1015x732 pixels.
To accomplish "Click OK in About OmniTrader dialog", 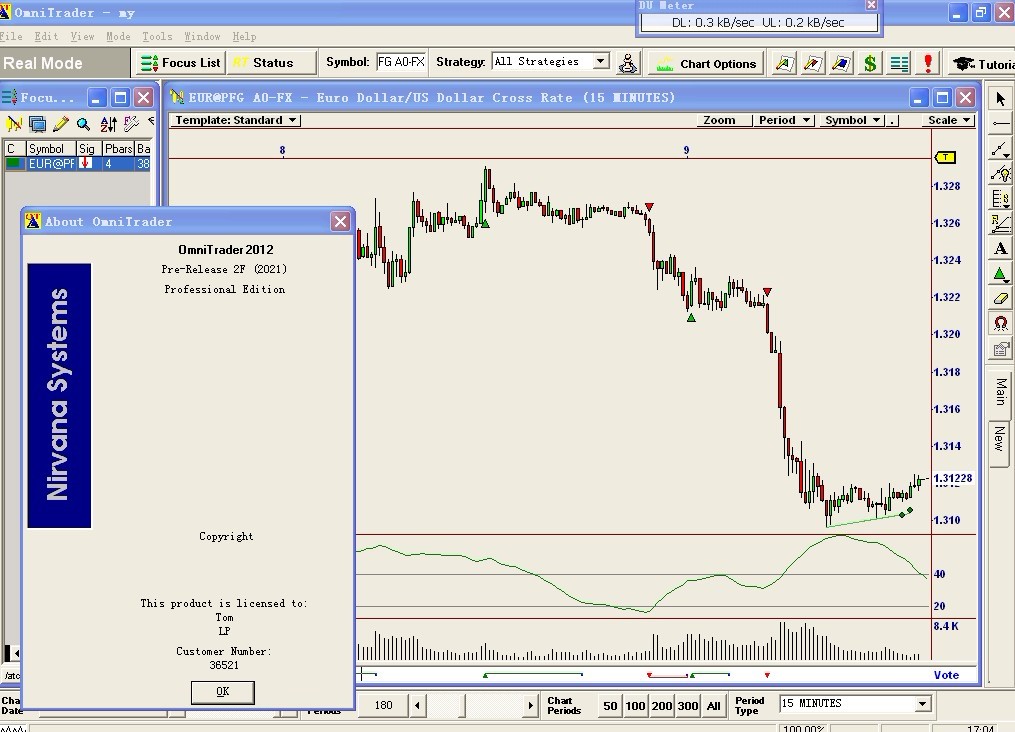I will point(223,692).
